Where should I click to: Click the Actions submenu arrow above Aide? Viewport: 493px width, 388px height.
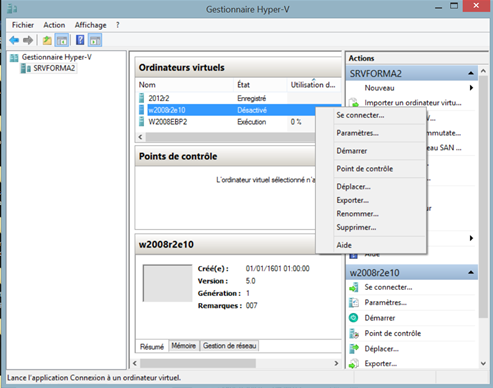click(471, 238)
